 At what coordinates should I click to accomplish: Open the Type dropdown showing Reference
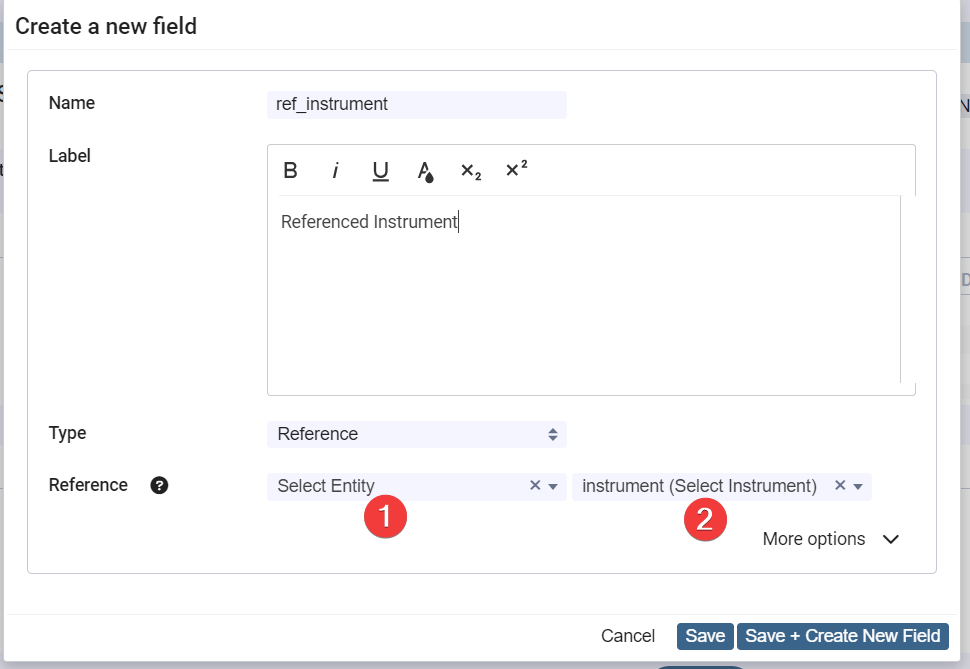pyautogui.click(x=416, y=434)
